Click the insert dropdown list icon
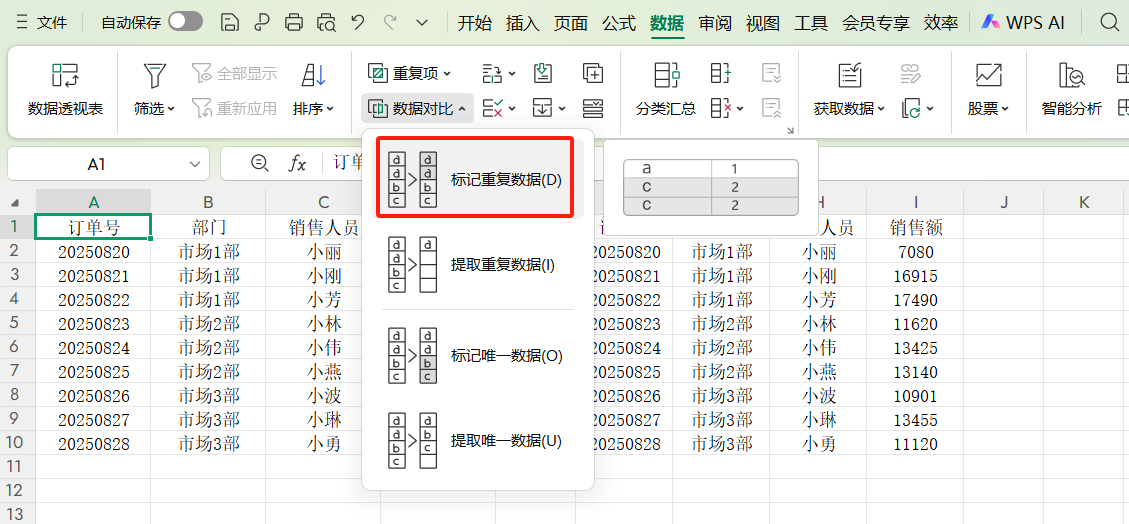This screenshot has width=1129, height=524. pos(542,109)
